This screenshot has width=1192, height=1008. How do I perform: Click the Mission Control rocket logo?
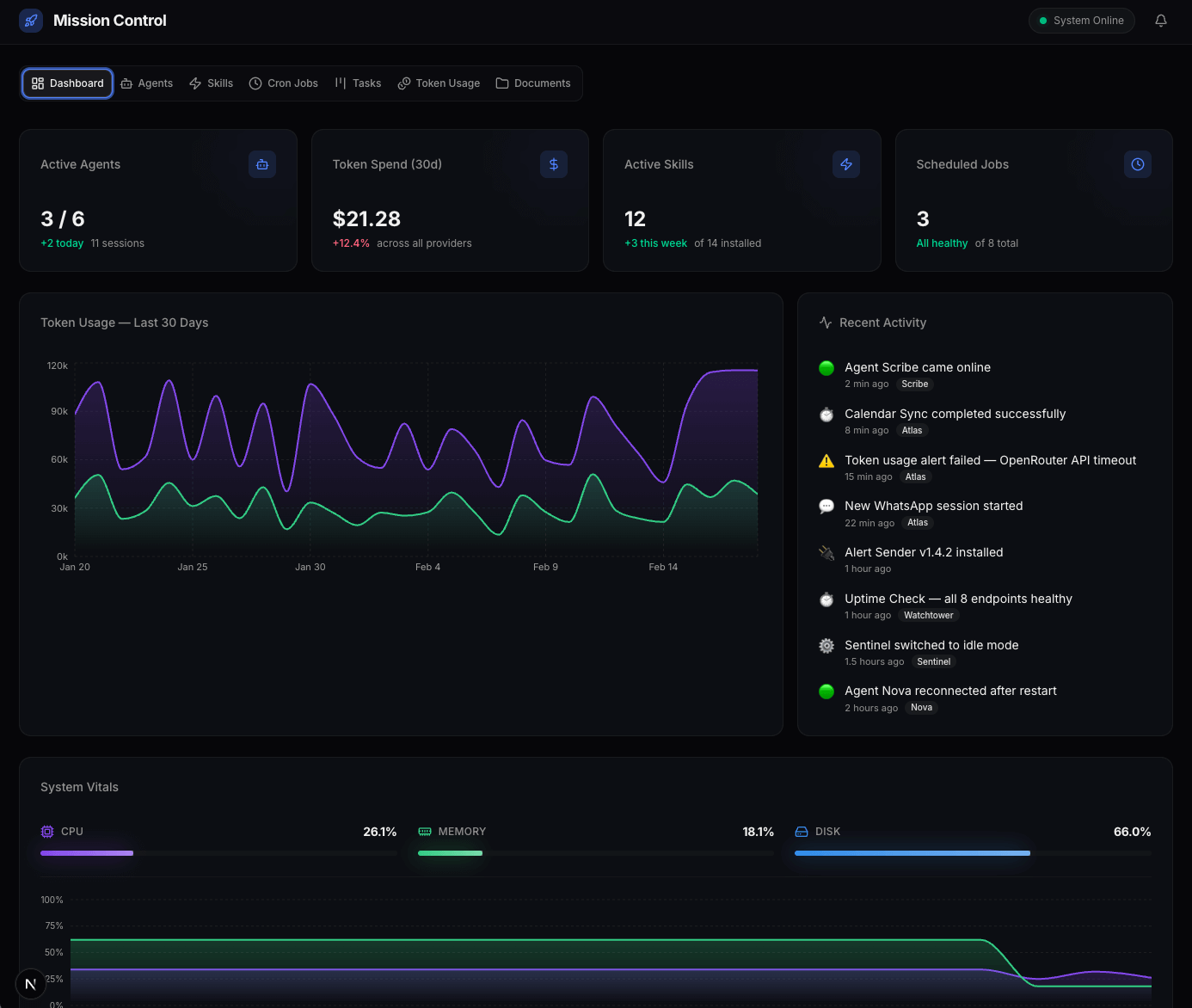coord(31,21)
